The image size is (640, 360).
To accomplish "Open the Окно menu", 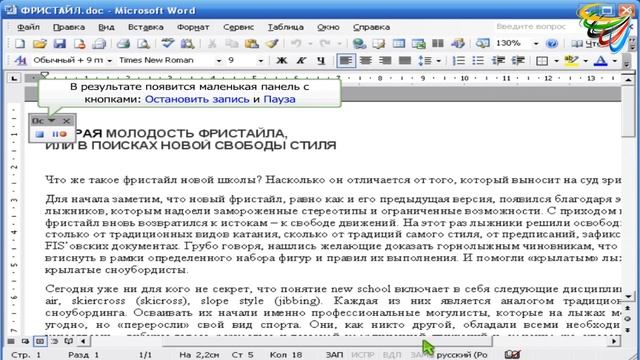I will [x=328, y=27].
